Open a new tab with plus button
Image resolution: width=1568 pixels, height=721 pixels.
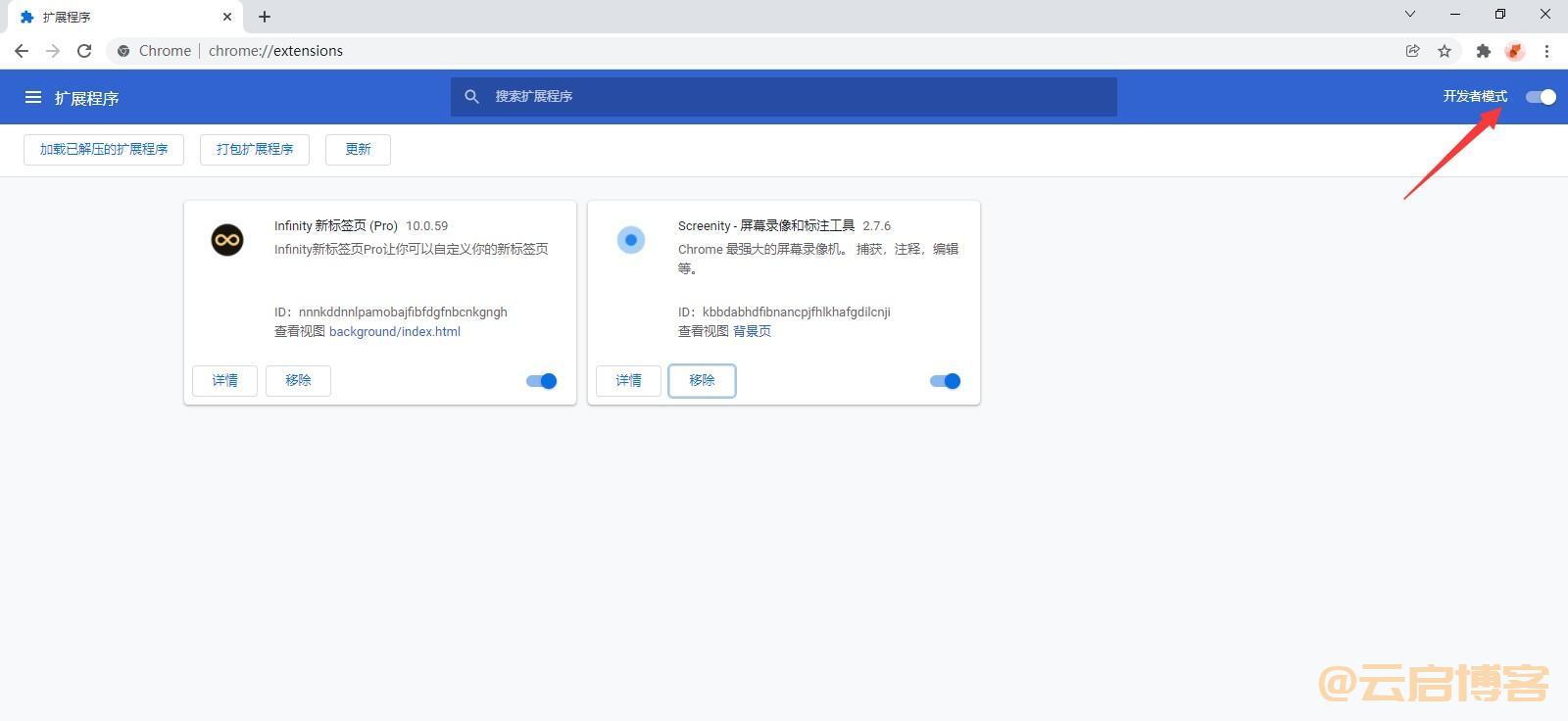coord(265,17)
